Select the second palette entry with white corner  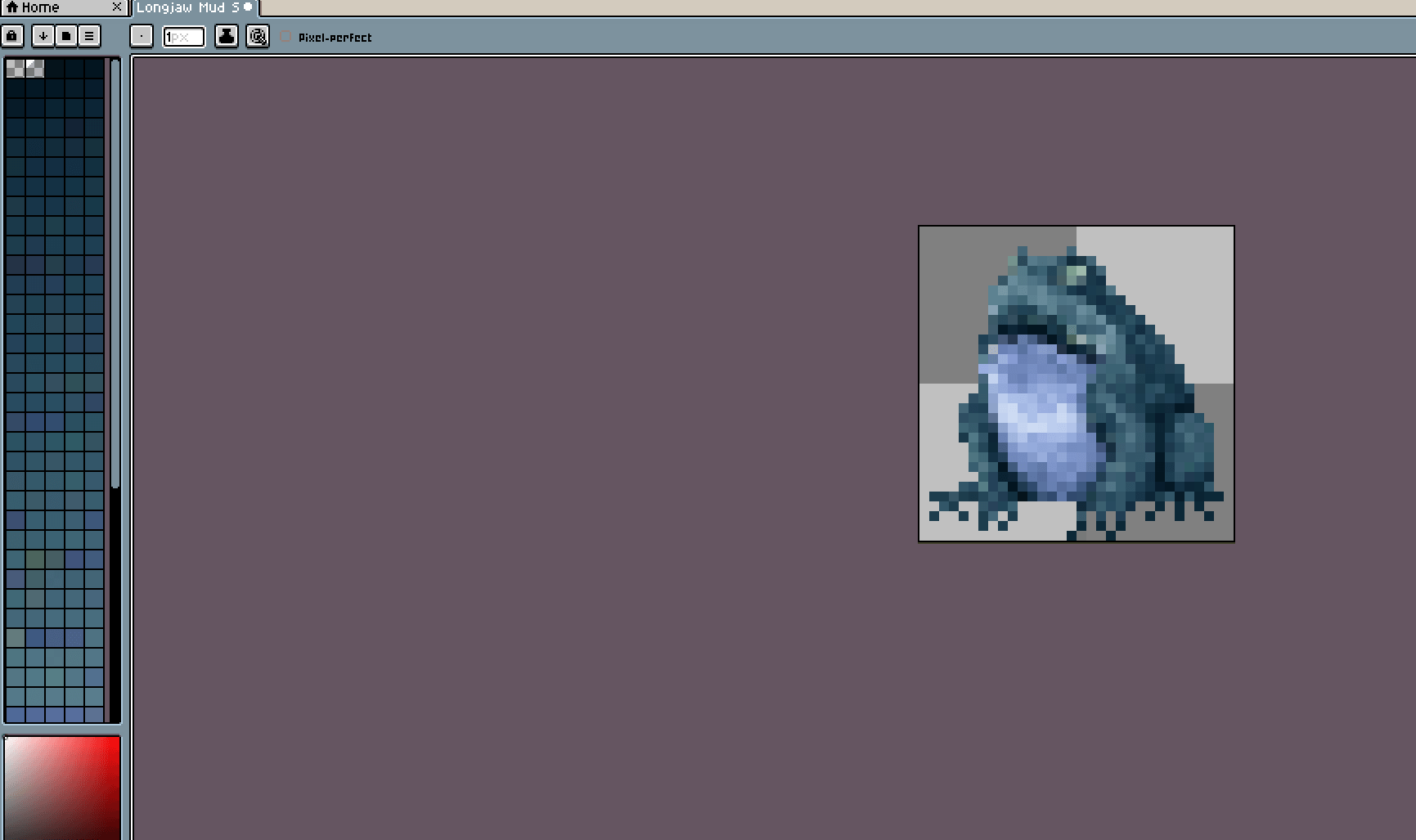34,68
